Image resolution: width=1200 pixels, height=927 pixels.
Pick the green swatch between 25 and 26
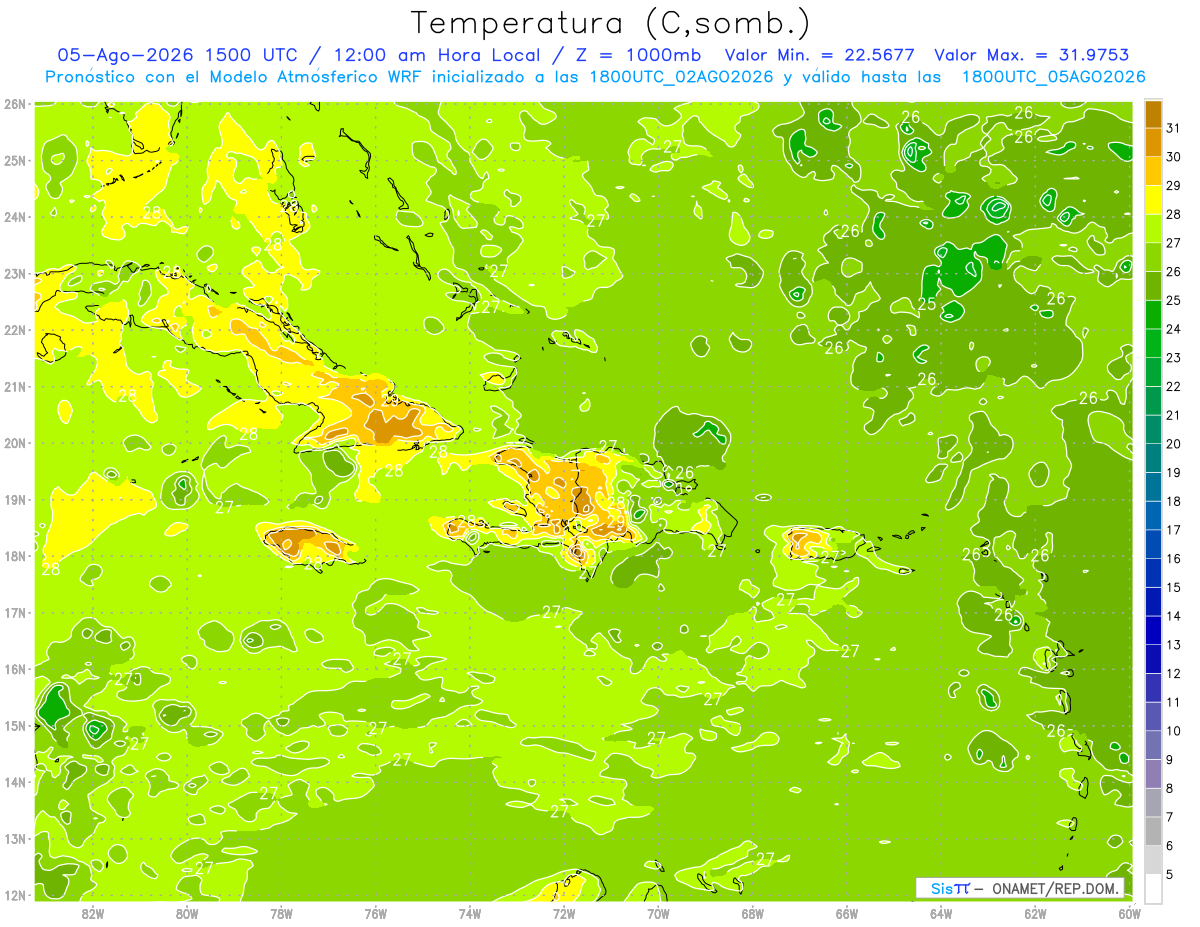click(x=1153, y=286)
